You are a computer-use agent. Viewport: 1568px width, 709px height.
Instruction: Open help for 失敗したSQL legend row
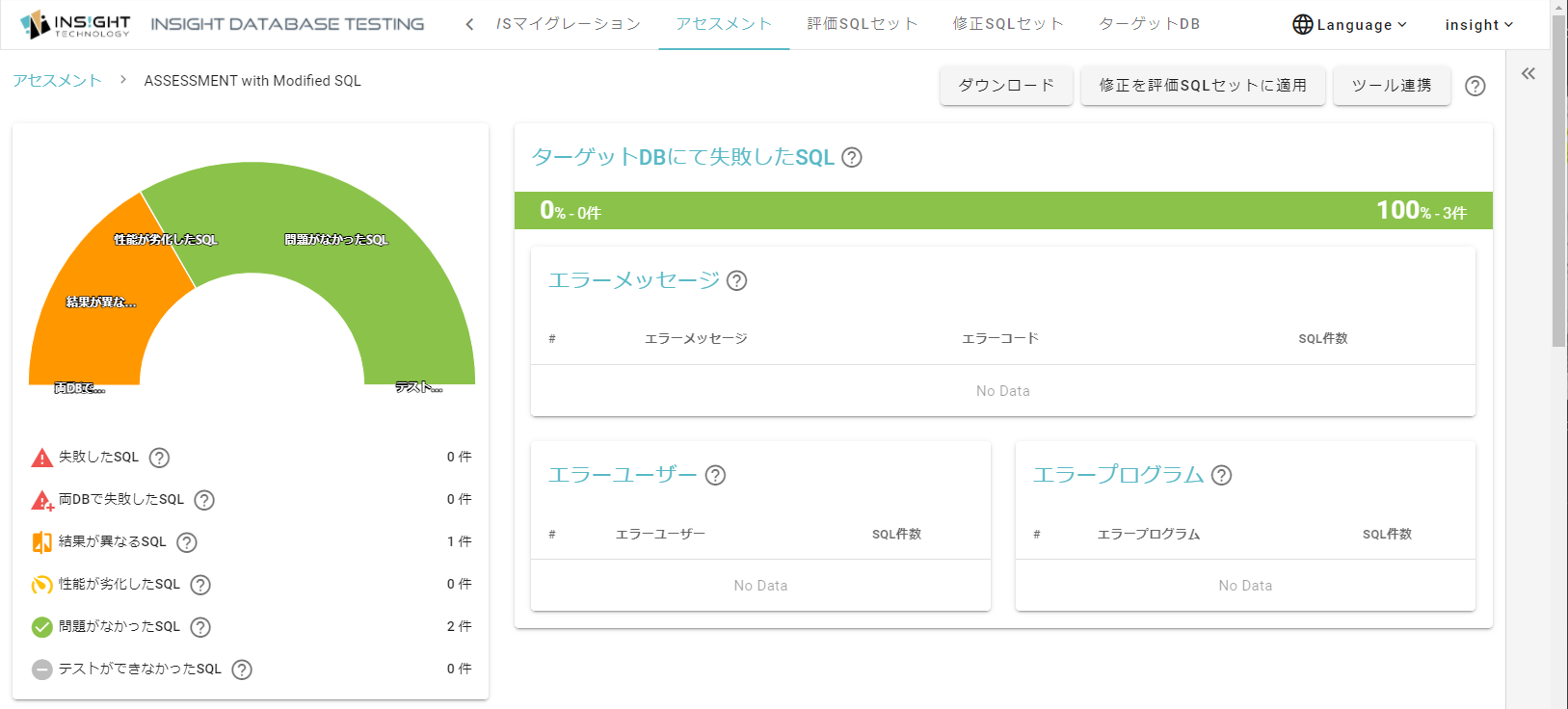160,458
